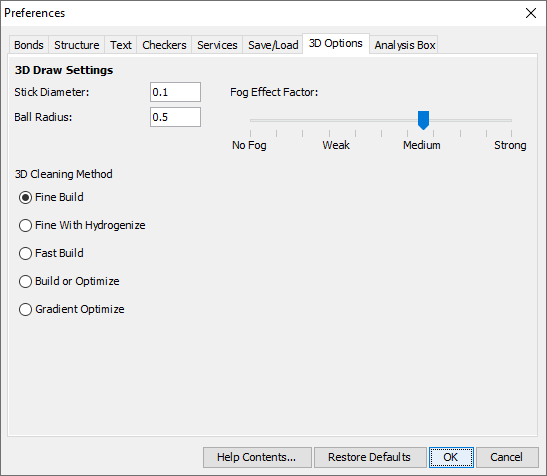Select Gradient Optimize radio button

pyautogui.click(x=72, y=309)
